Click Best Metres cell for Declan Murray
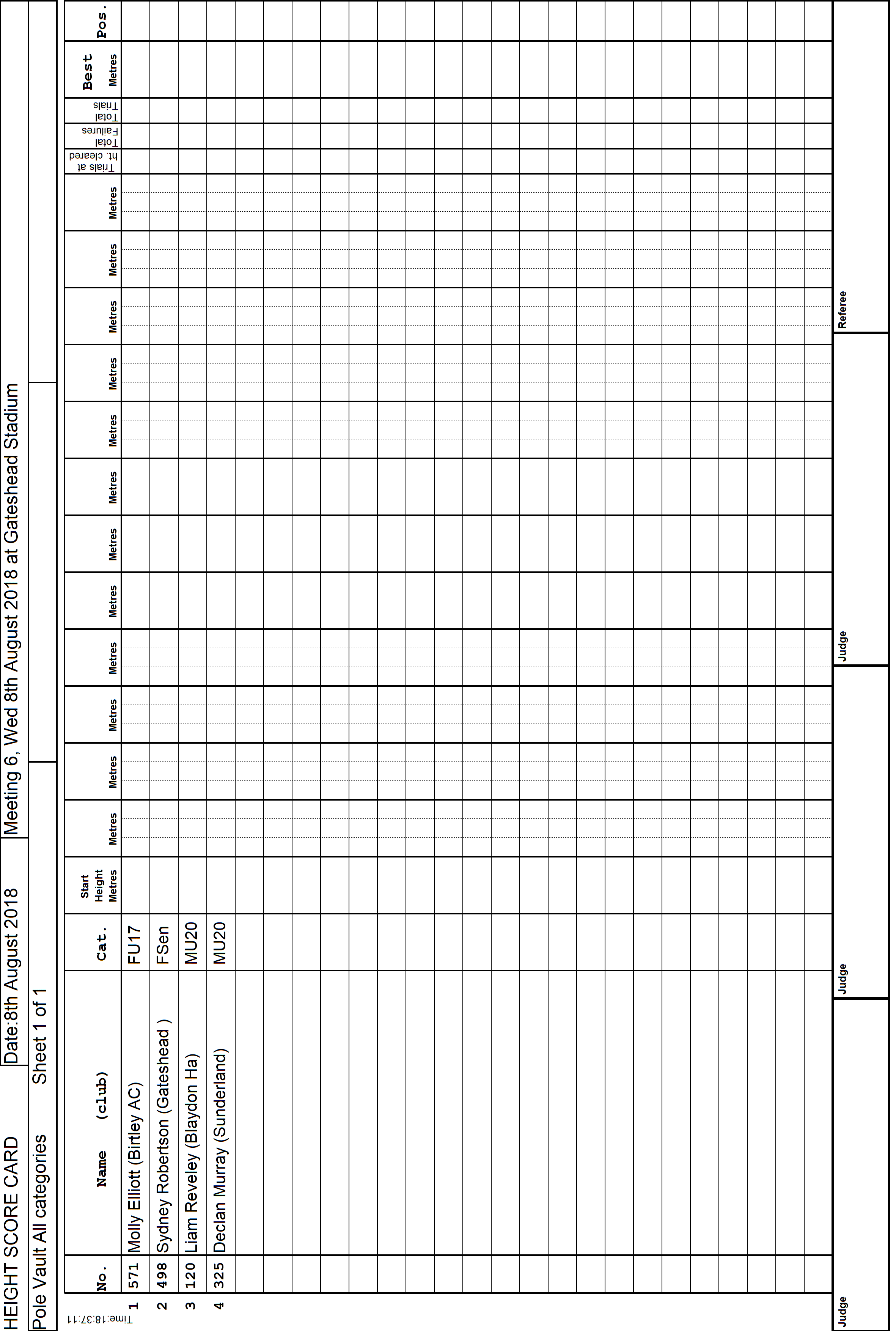Viewport: 896px width, 1331px height. click(220, 69)
